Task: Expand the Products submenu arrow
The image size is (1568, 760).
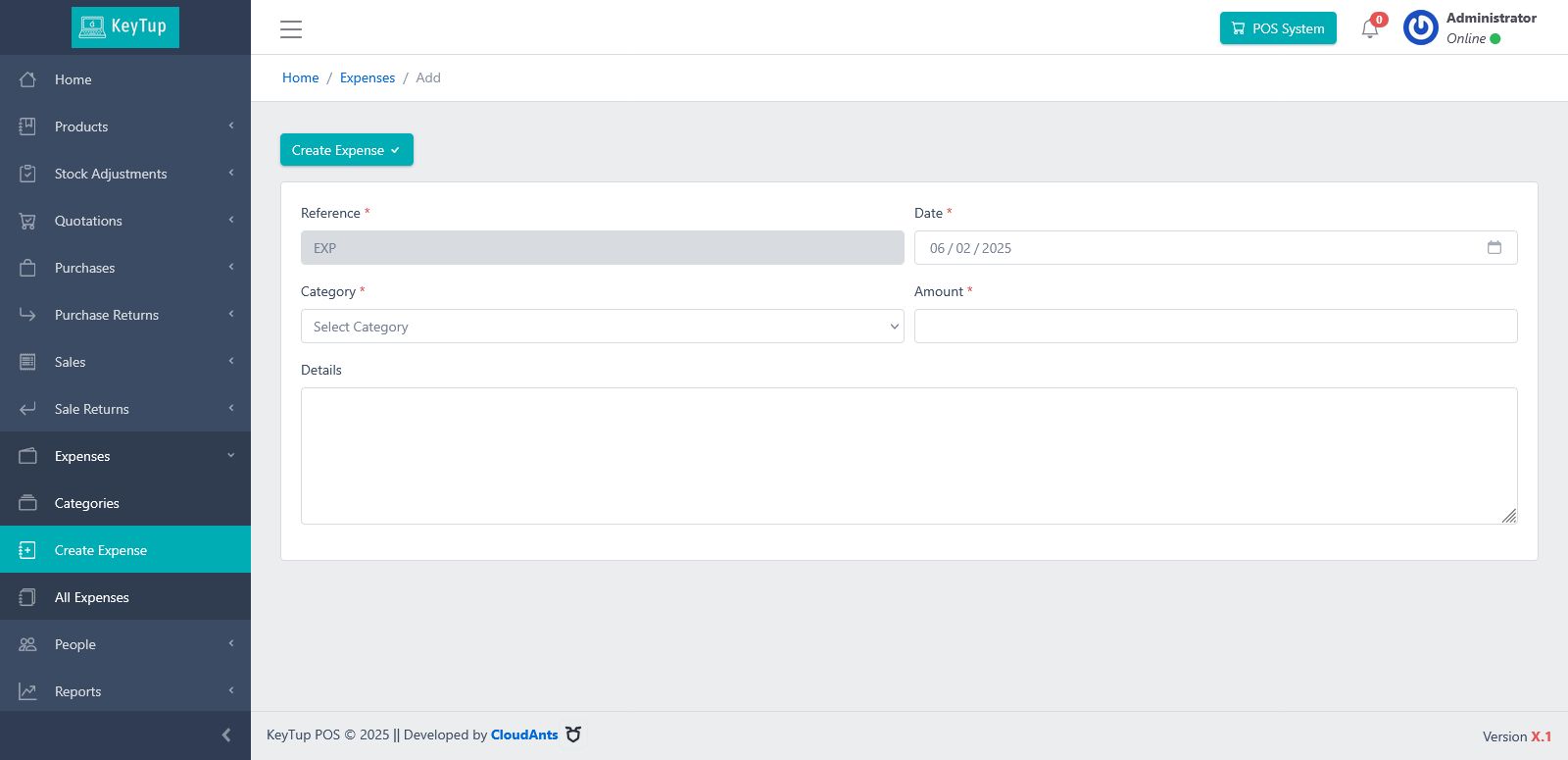Action: (231, 126)
